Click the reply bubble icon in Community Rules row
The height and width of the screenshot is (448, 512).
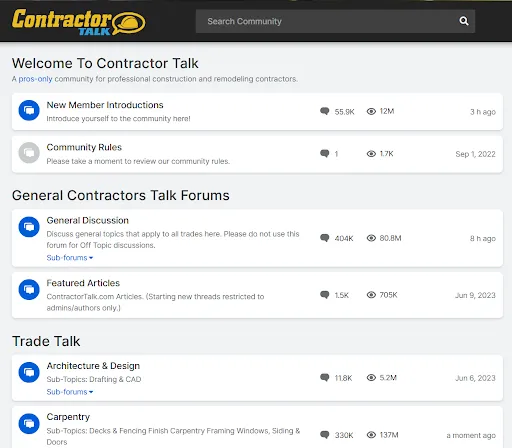point(325,153)
